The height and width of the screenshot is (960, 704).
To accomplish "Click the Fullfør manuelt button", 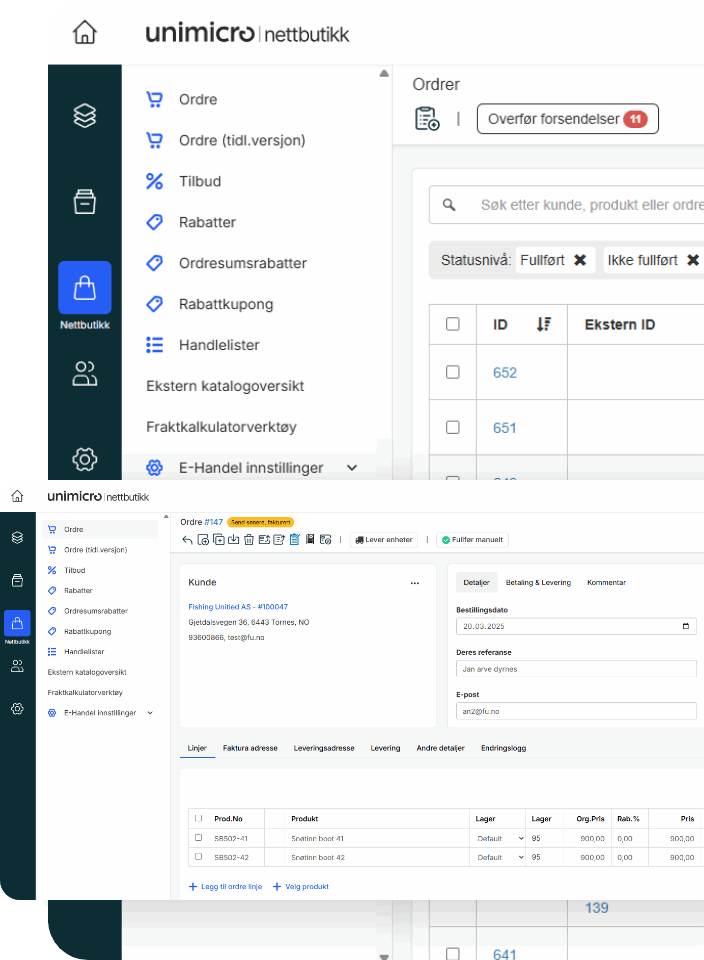I will point(472,540).
